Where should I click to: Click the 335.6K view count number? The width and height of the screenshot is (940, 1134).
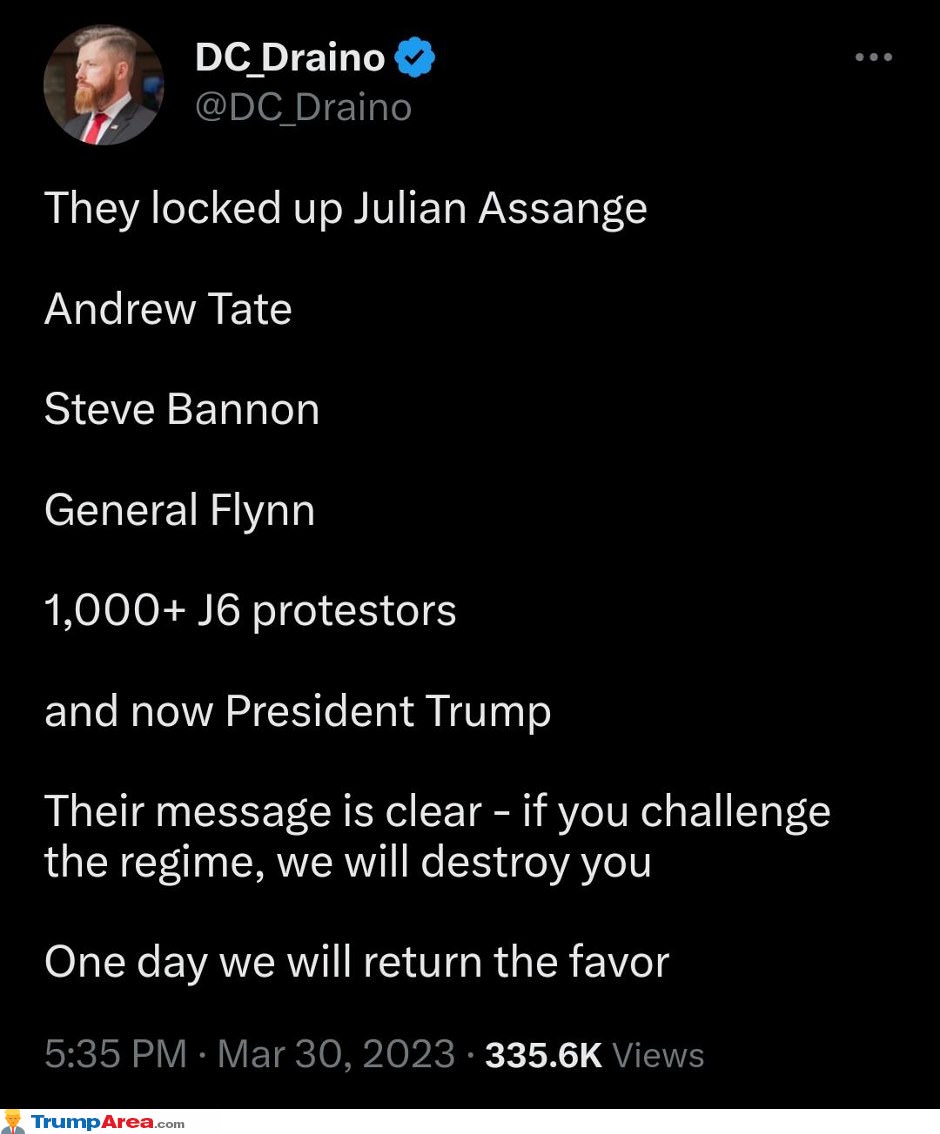(544, 1054)
